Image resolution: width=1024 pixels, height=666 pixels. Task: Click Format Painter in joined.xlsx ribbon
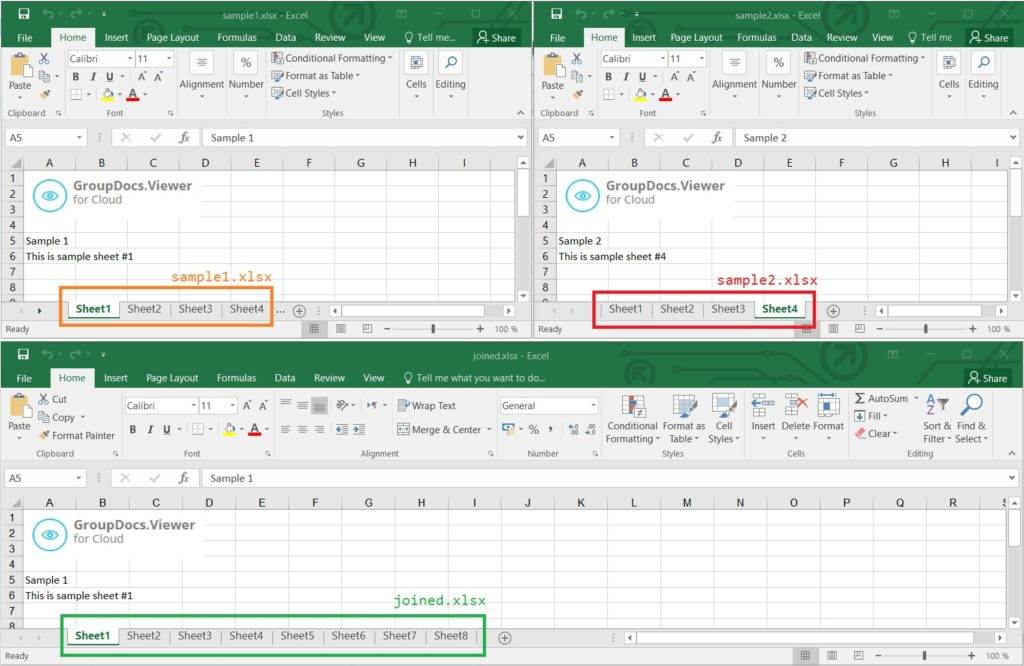[x=76, y=435]
